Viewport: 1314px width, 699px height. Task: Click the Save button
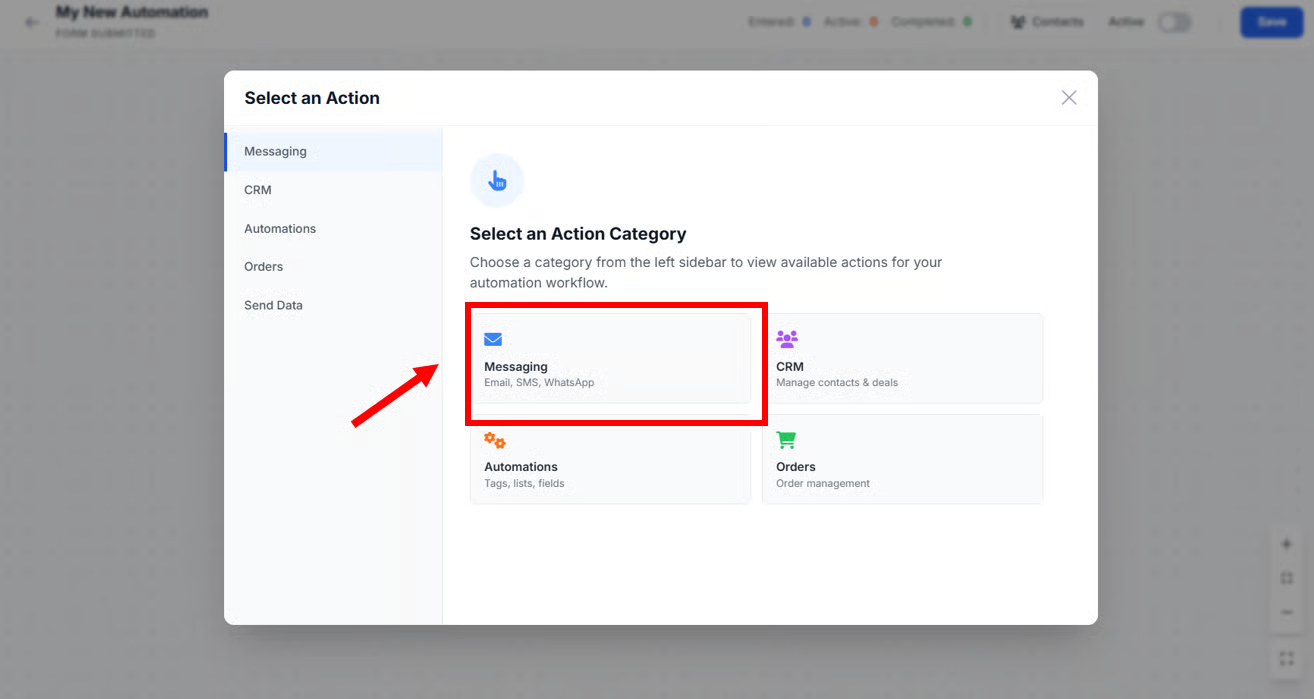pyautogui.click(x=1271, y=22)
